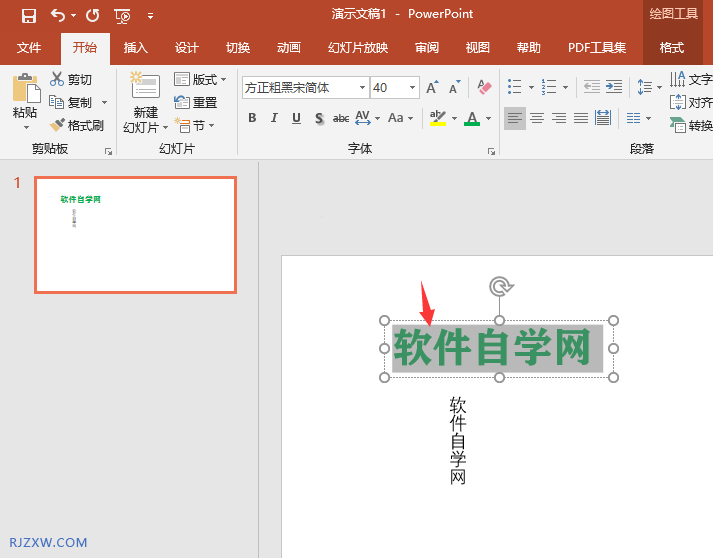Expand the font size dropdown showing 40

412,88
